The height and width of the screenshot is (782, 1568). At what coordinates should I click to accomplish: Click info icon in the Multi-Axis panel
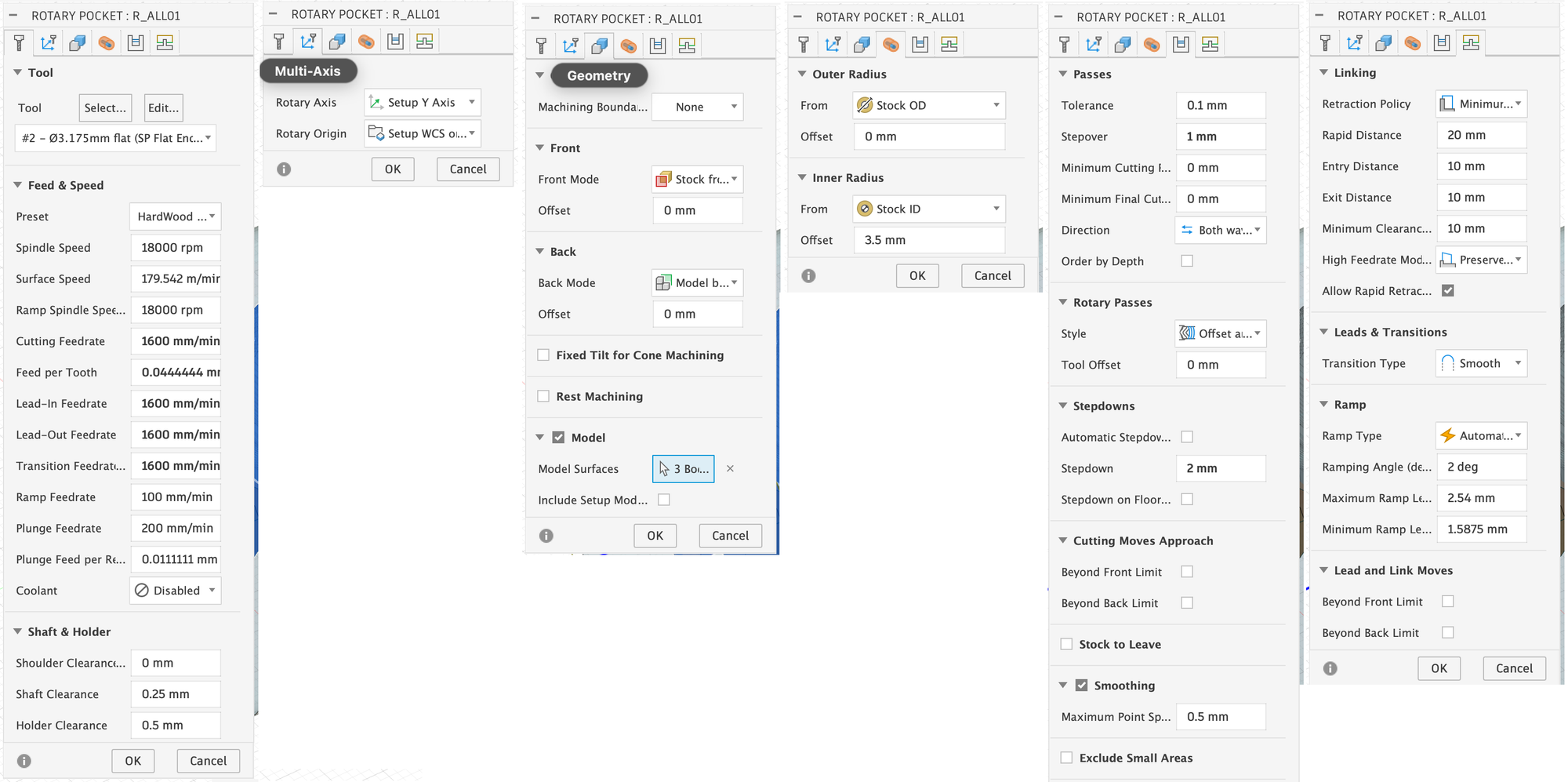click(284, 169)
